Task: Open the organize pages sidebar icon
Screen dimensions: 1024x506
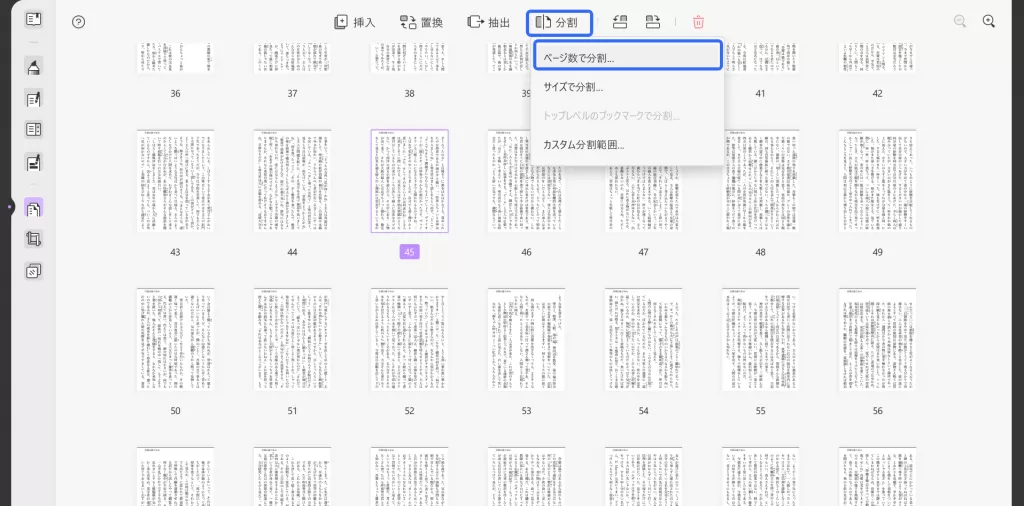Action: (x=33, y=208)
